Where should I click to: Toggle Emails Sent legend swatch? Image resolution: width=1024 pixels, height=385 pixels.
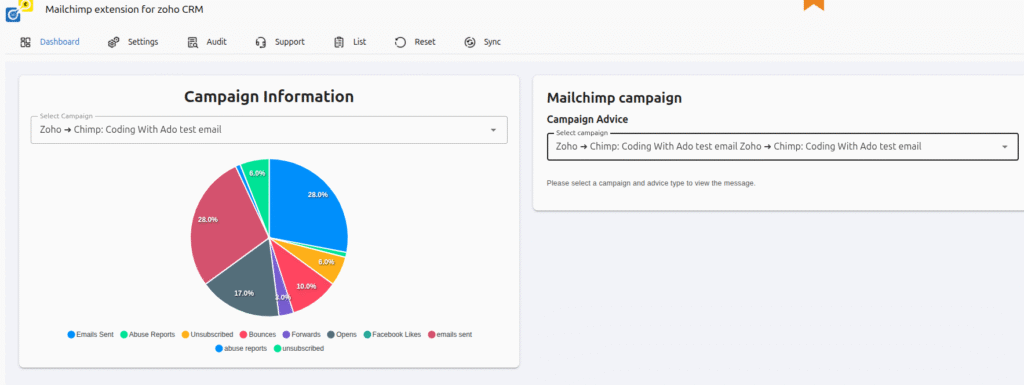coord(71,335)
